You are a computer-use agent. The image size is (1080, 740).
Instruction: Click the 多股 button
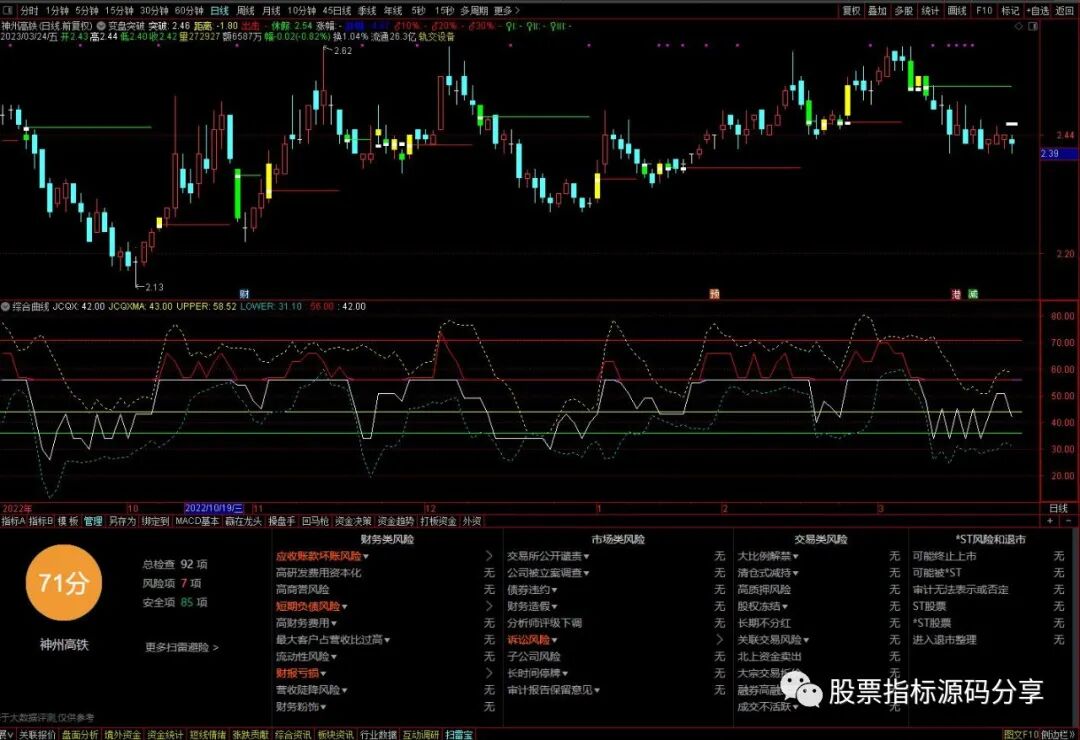(904, 10)
